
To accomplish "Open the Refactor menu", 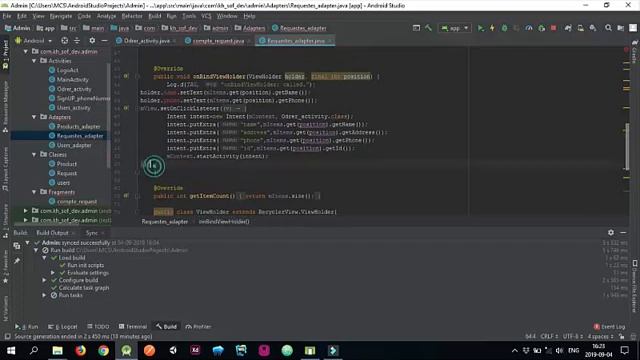I will (x=132, y=16).
